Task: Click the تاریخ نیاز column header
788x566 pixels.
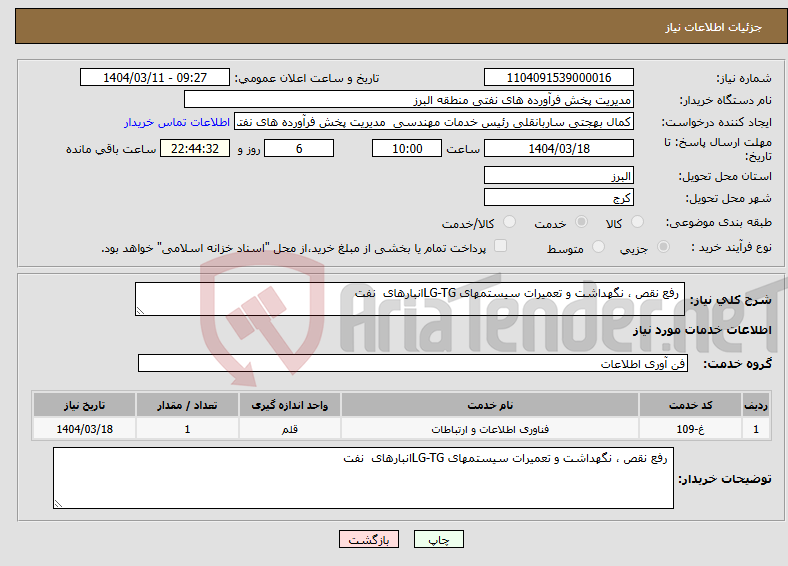Action: click(84, 405)
